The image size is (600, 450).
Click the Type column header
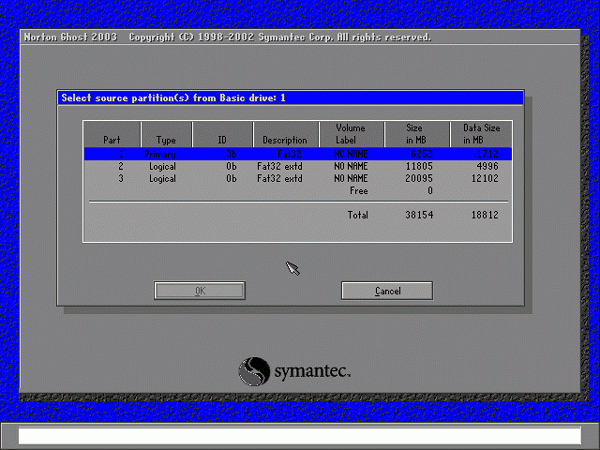(166, 134)
